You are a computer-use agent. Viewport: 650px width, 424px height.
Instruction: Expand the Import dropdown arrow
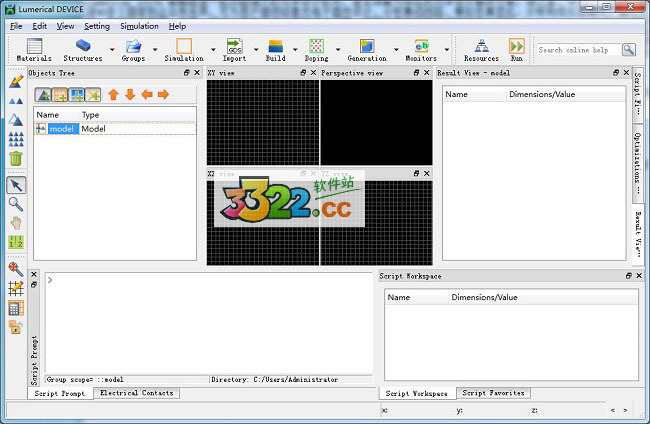256,50
